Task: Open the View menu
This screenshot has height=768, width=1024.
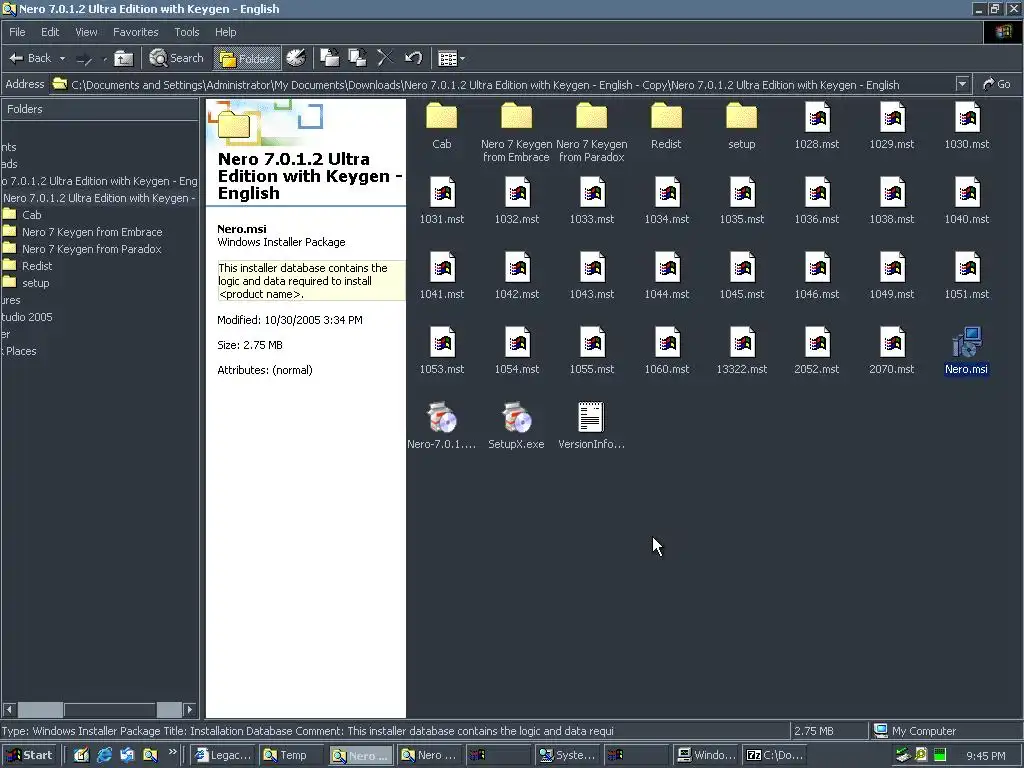Action: coord(86,32)
